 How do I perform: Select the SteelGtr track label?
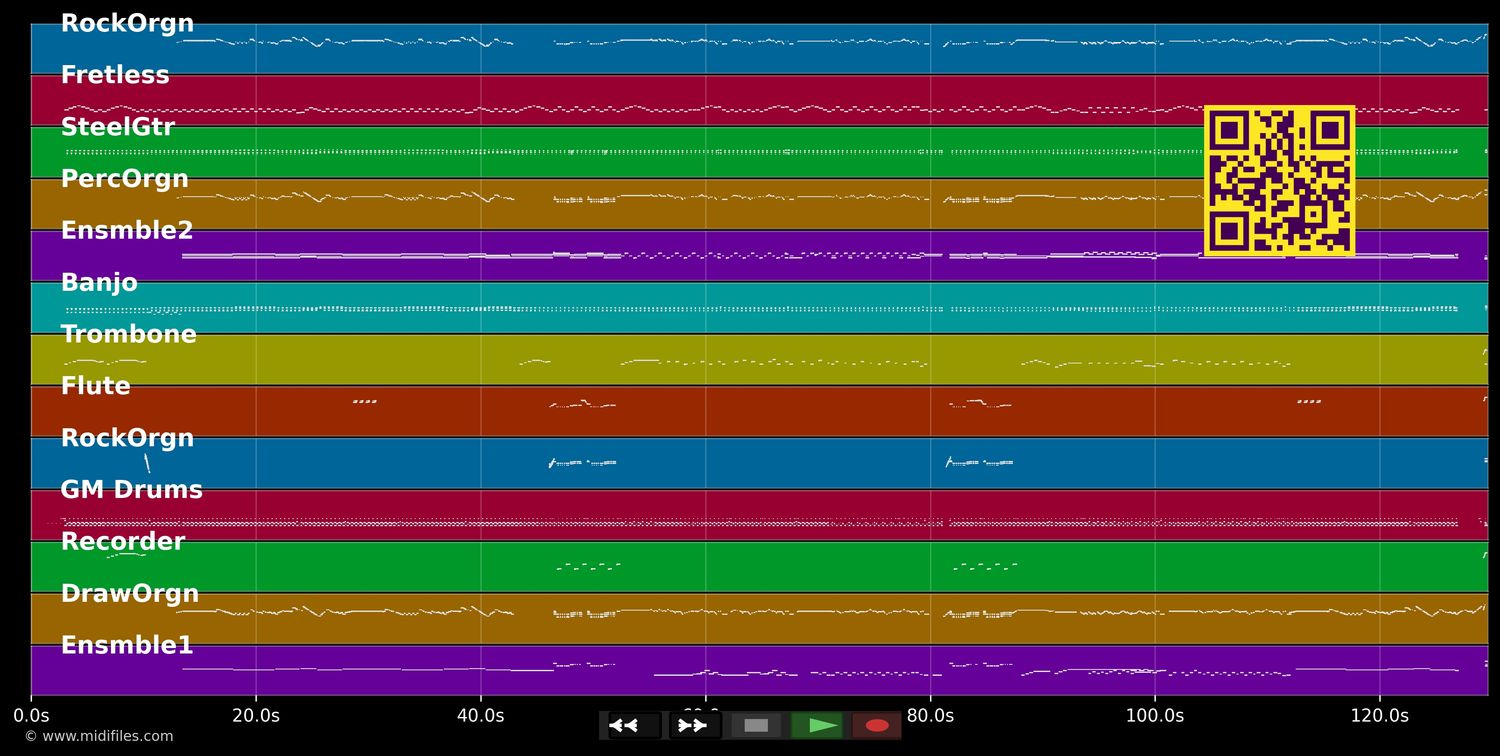pos(118,128)
